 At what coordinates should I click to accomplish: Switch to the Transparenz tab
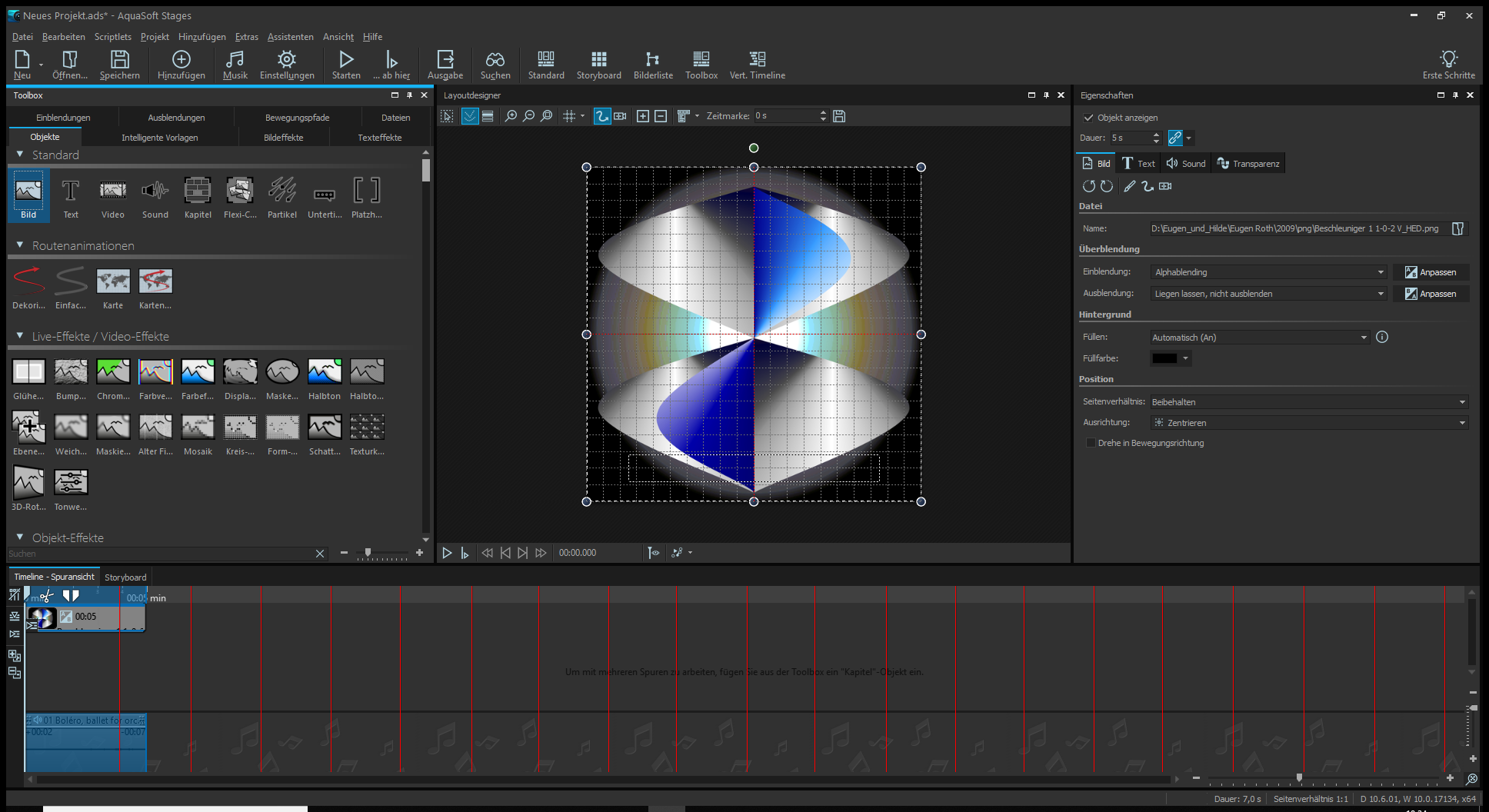click(x=1247, y=164)
